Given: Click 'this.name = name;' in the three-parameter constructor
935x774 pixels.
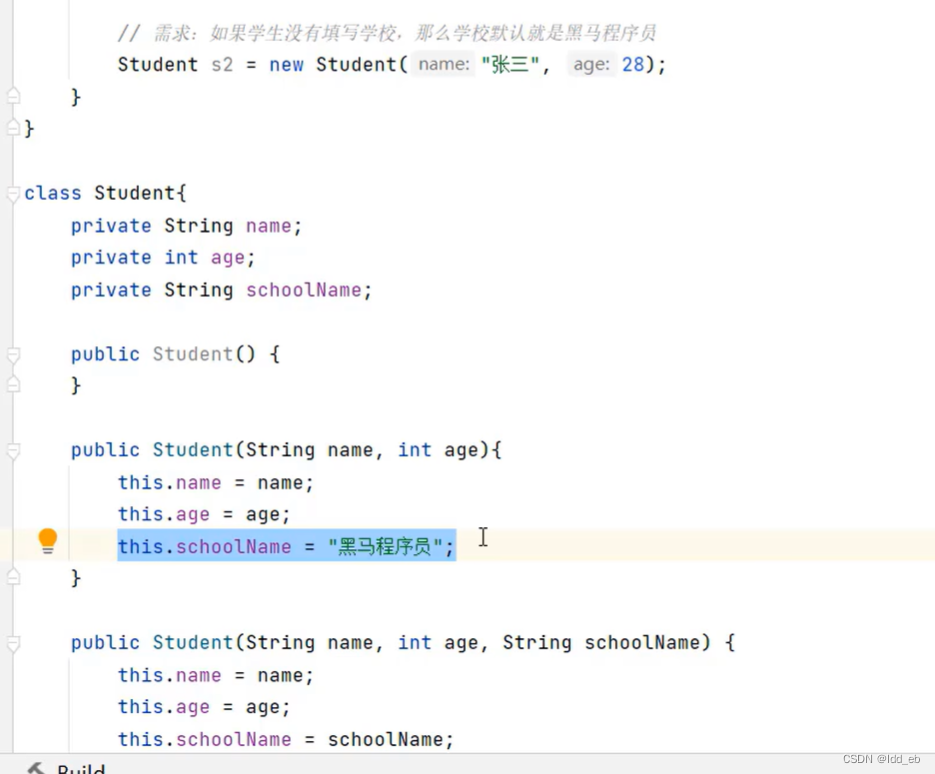Looking at the screenshot, I should [x=215, y=676].
